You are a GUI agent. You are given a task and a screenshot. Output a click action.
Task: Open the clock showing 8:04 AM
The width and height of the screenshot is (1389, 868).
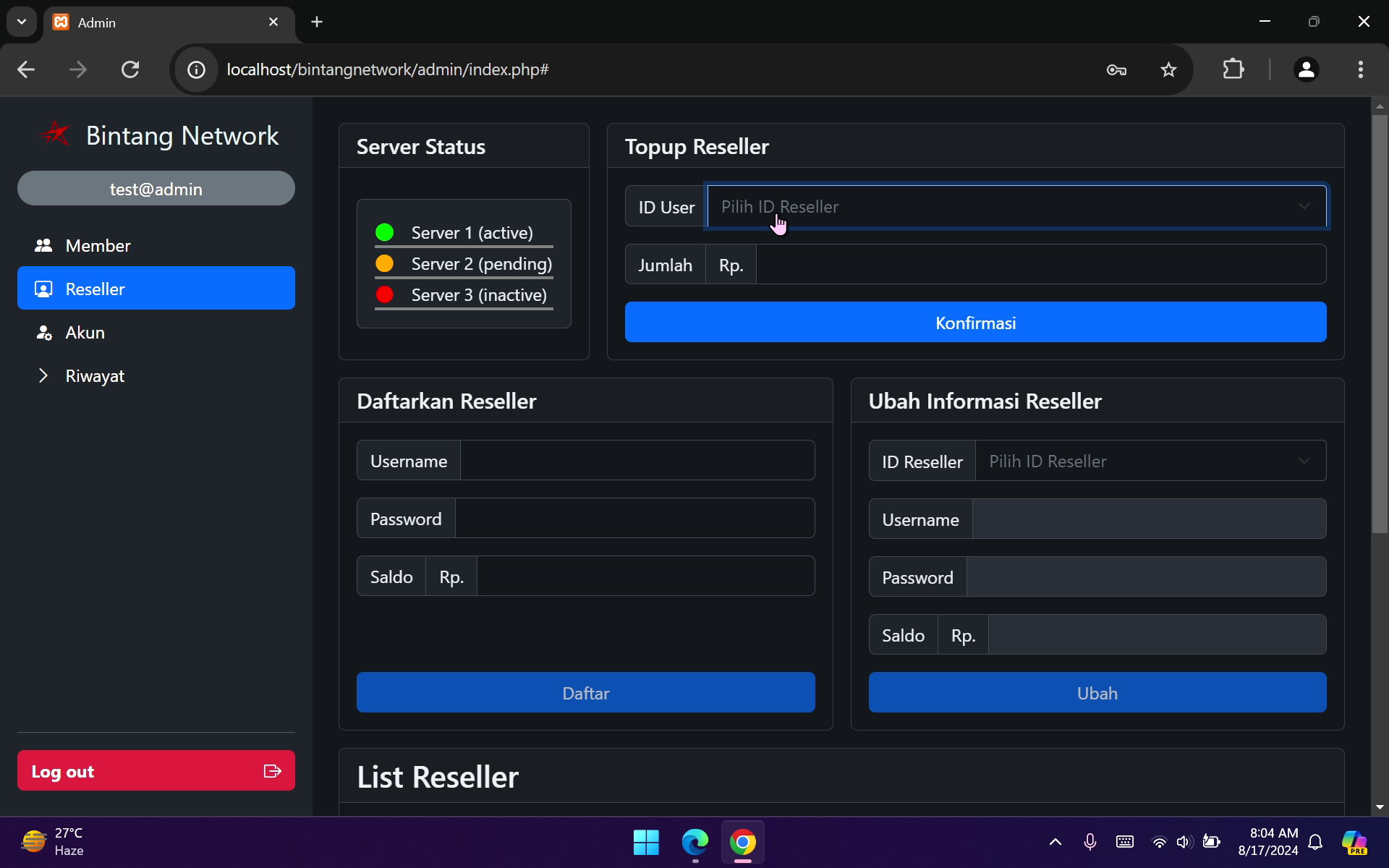(1267, 842)
